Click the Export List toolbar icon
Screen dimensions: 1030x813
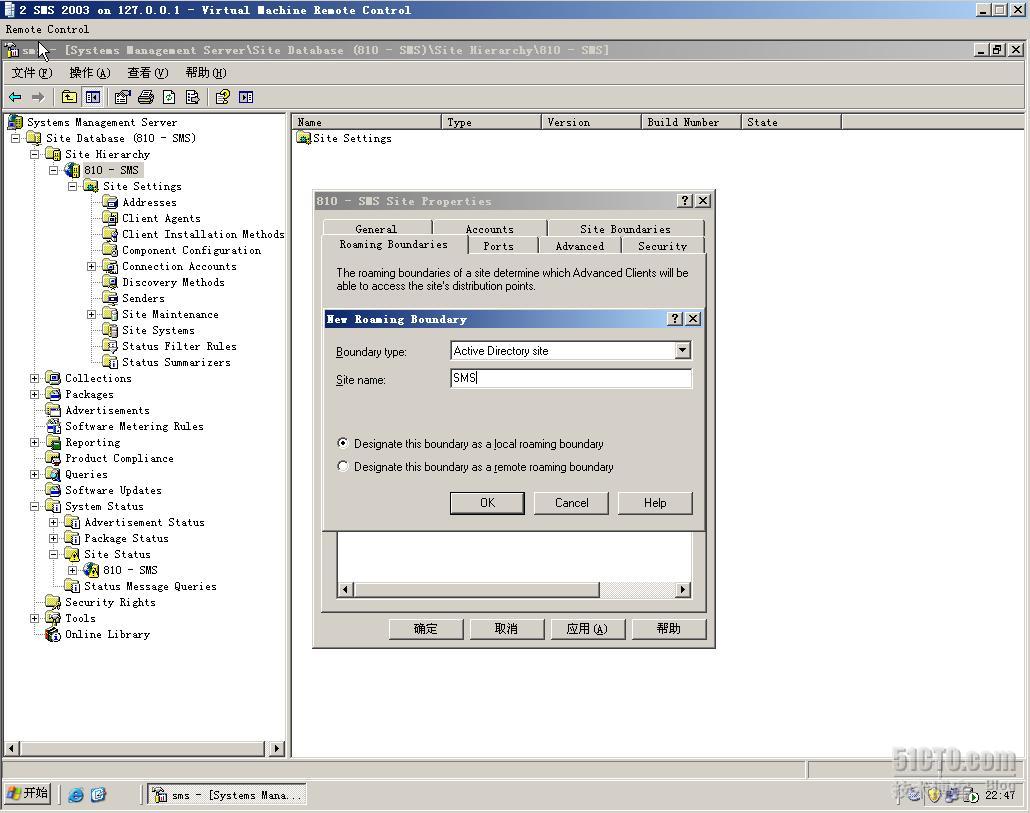click(192, 97)
